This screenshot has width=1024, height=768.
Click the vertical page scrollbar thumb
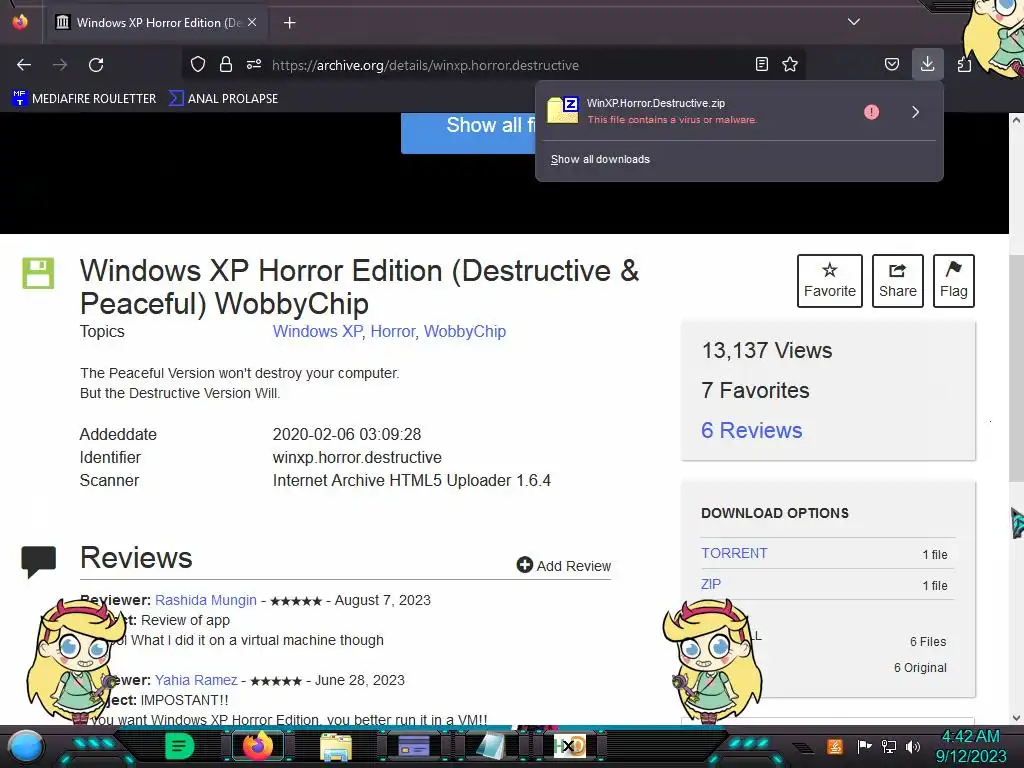[x=1016, y=369]
